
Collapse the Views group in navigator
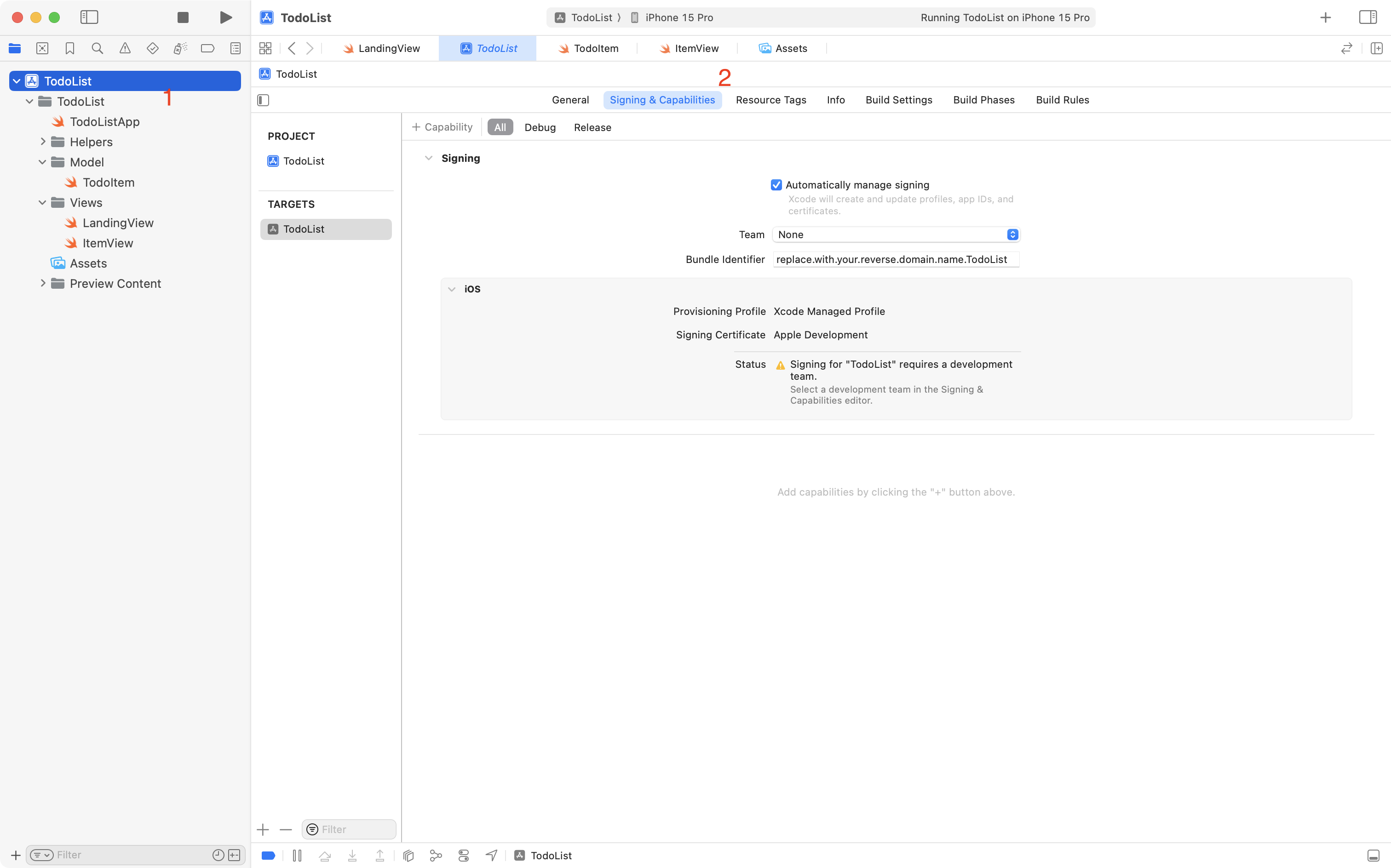click(x=42, y=202)
